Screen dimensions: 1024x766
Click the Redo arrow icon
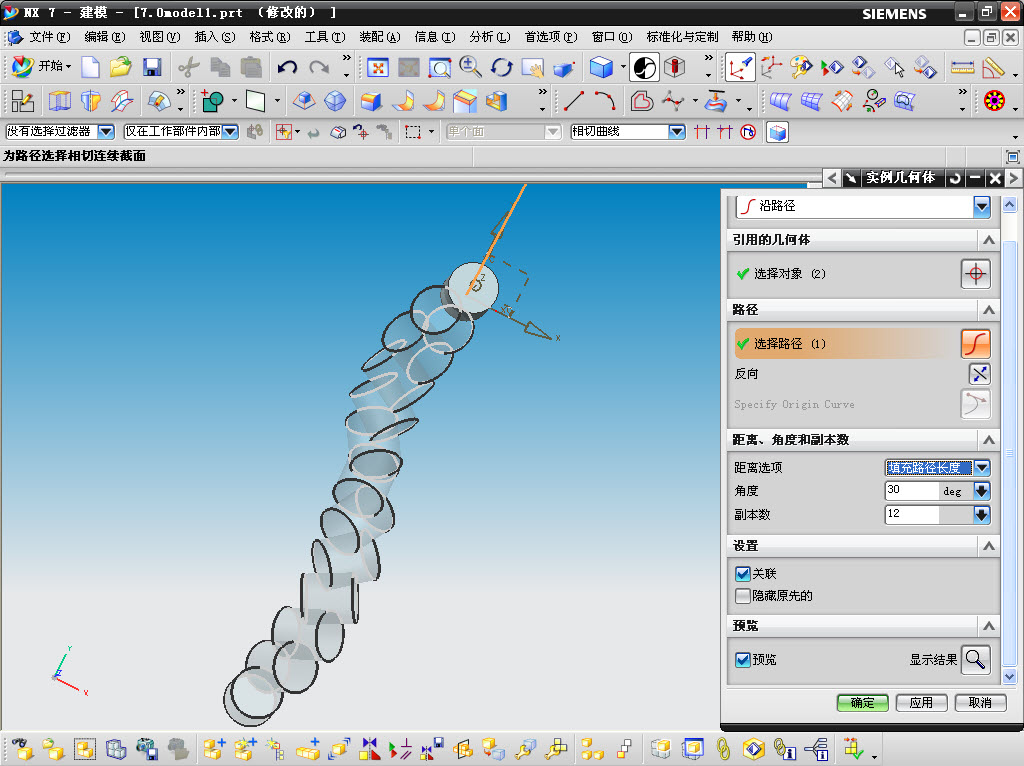pyautogui.click(x=319, y=67)
